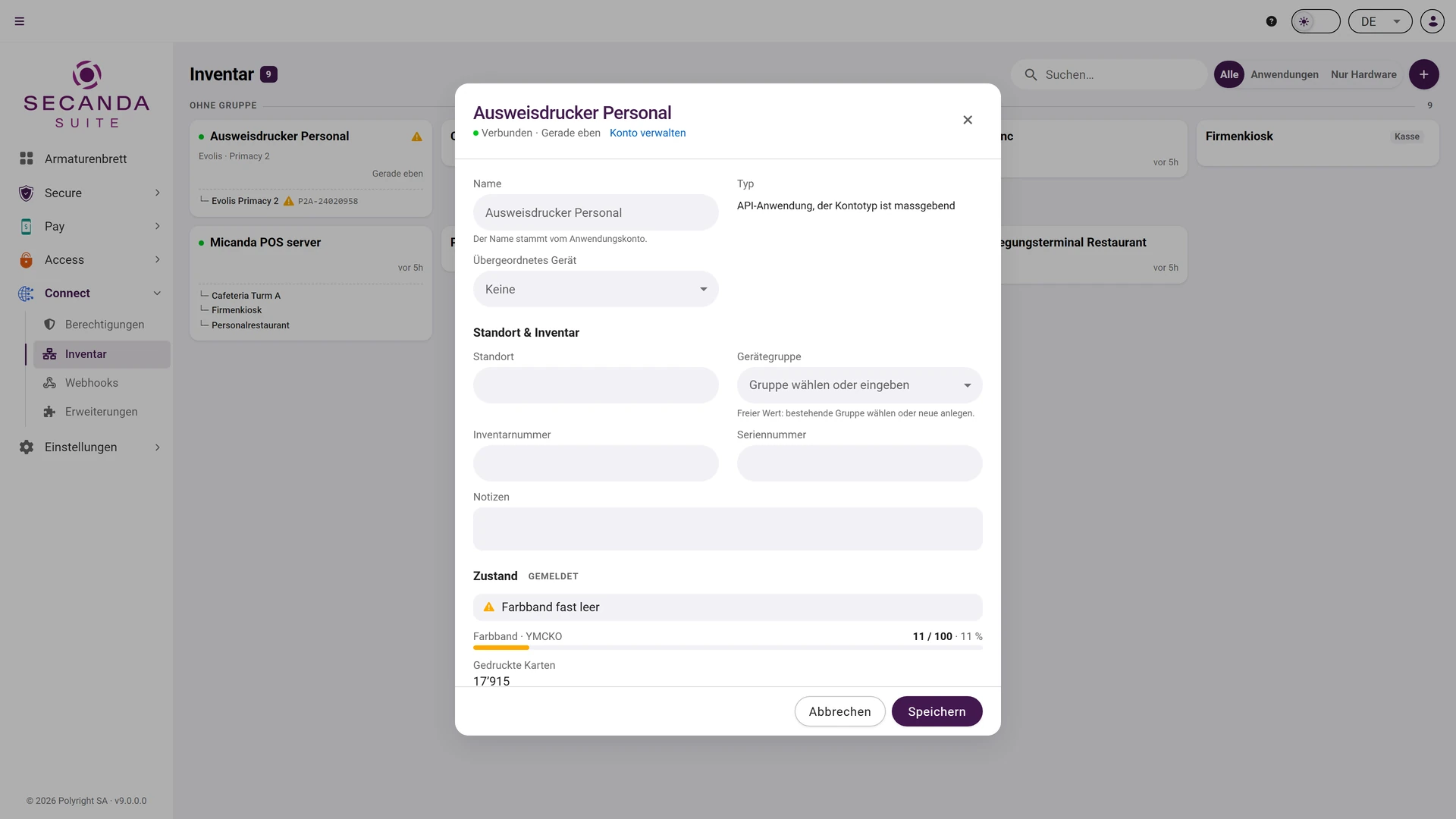Click the Notizen text area
Screen dimensions: 1456x819
pyautogui.click(x=727, y=529)
